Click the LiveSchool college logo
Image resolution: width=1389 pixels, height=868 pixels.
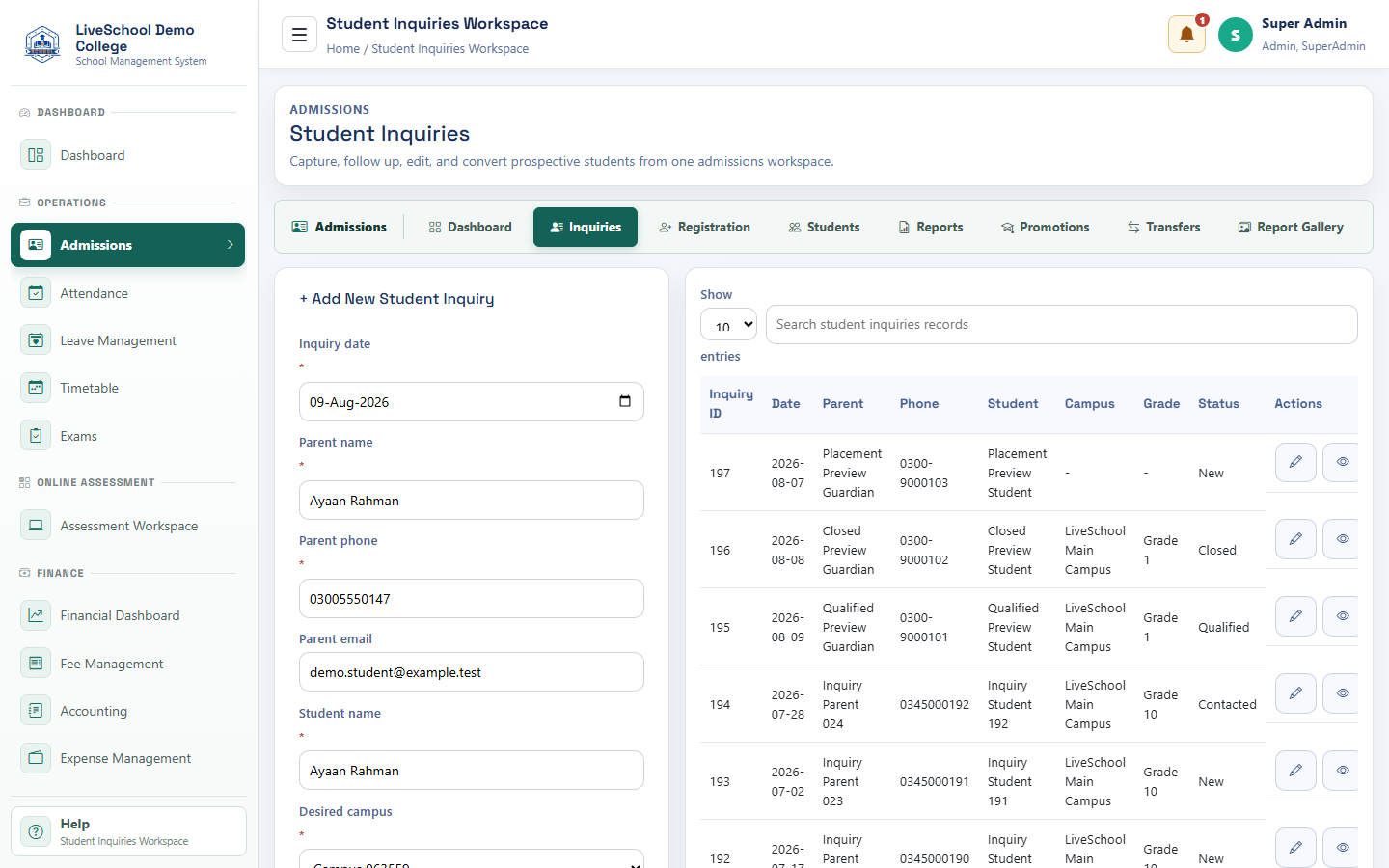(42, 44)
